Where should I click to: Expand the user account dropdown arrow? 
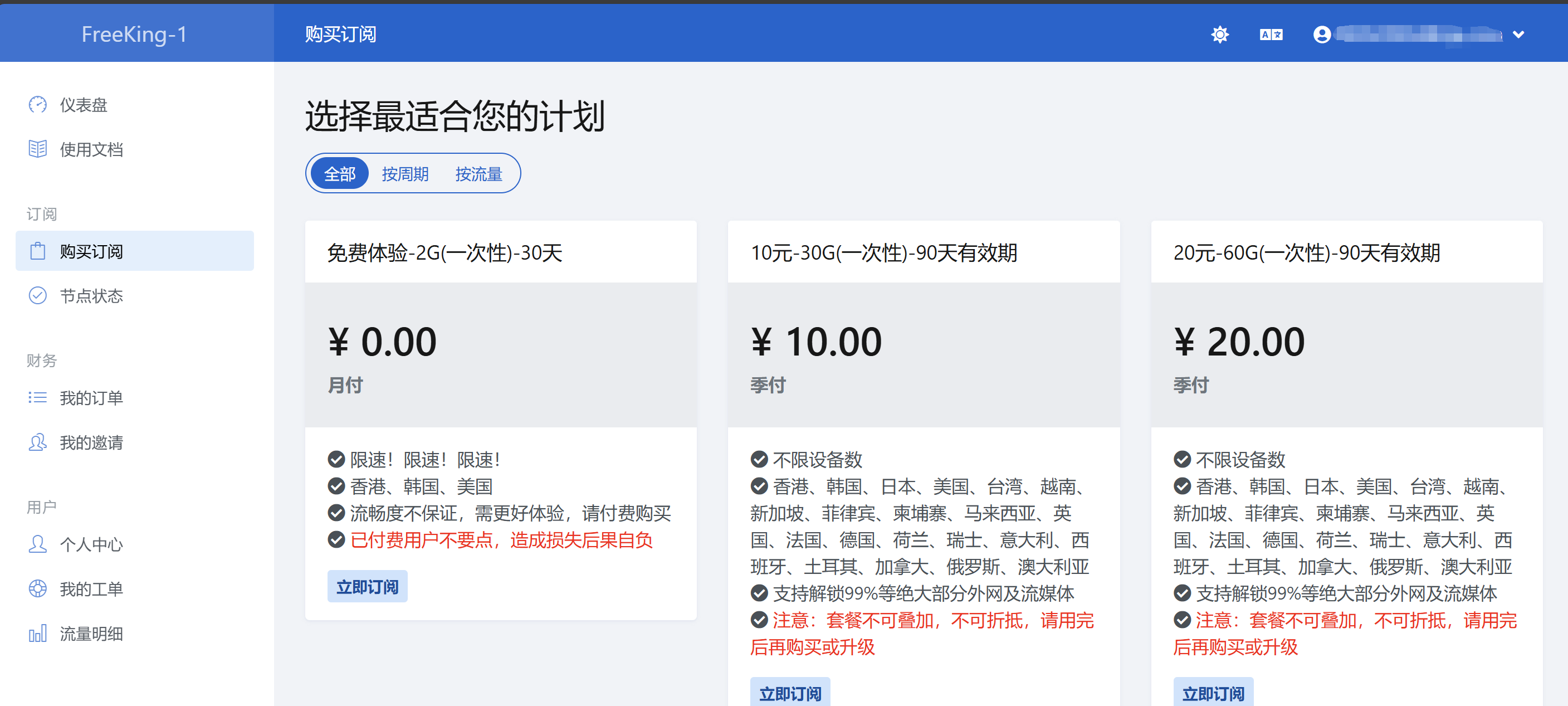(x=1518, y=35)
